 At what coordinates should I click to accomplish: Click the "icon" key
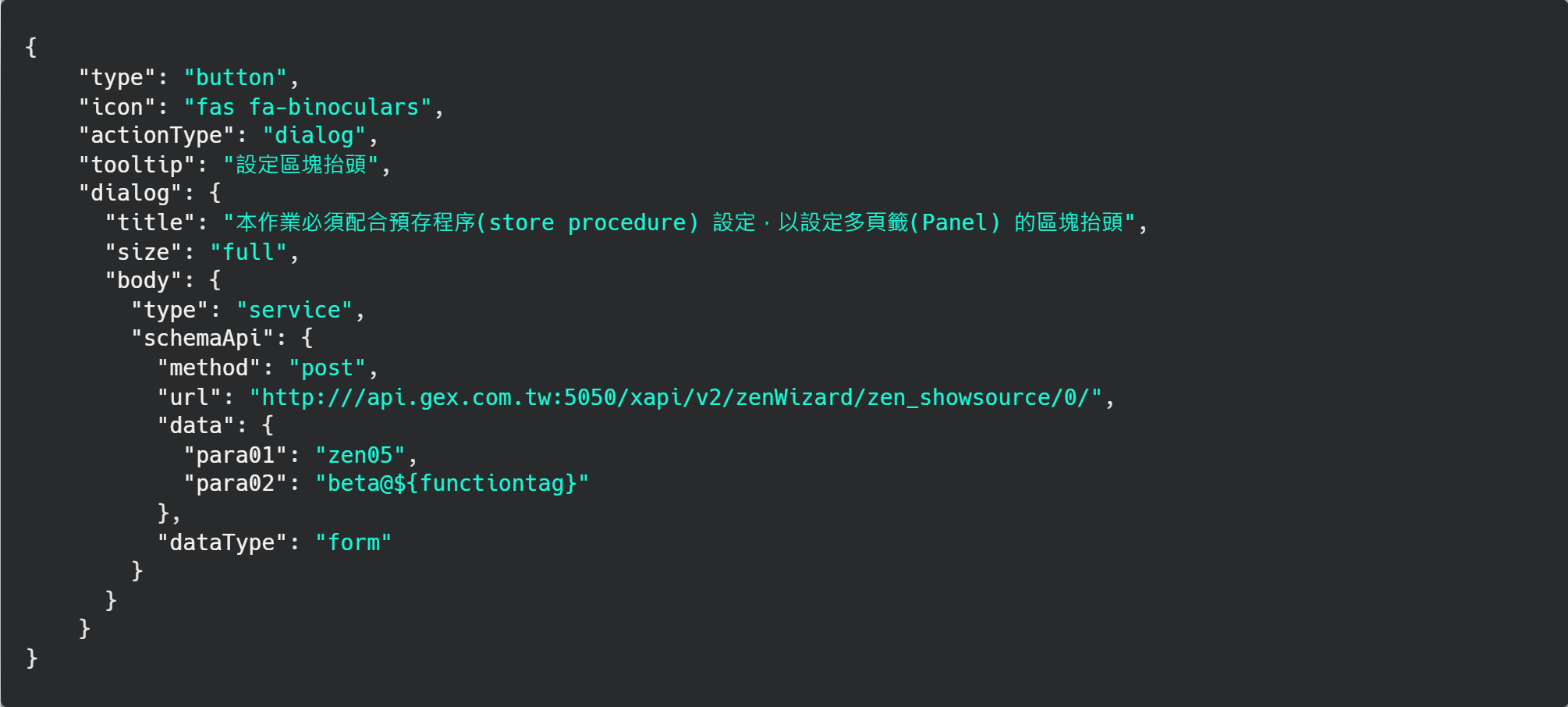(117, 107)
